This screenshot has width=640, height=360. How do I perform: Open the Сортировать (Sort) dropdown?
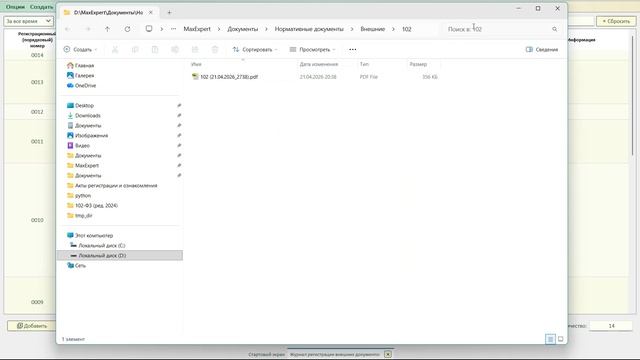pyautogui.click(x=255, y=49)
